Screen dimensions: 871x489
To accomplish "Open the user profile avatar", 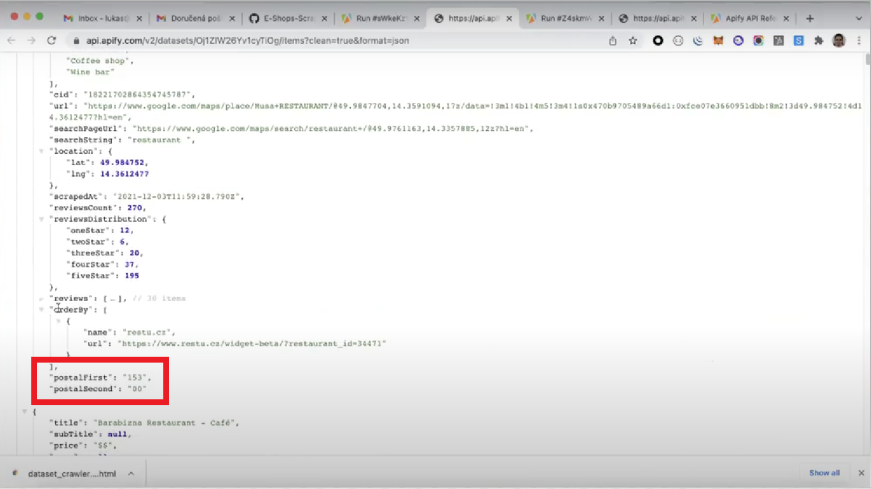I will coord(839,41).
